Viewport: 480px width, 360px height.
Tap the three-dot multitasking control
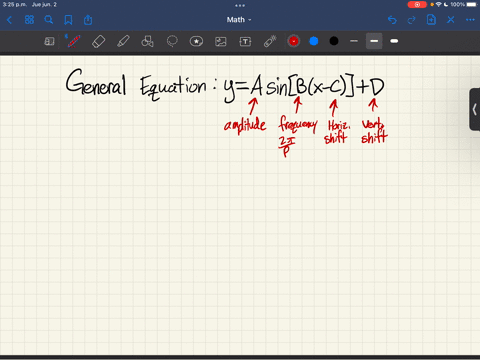pos(240,5)
